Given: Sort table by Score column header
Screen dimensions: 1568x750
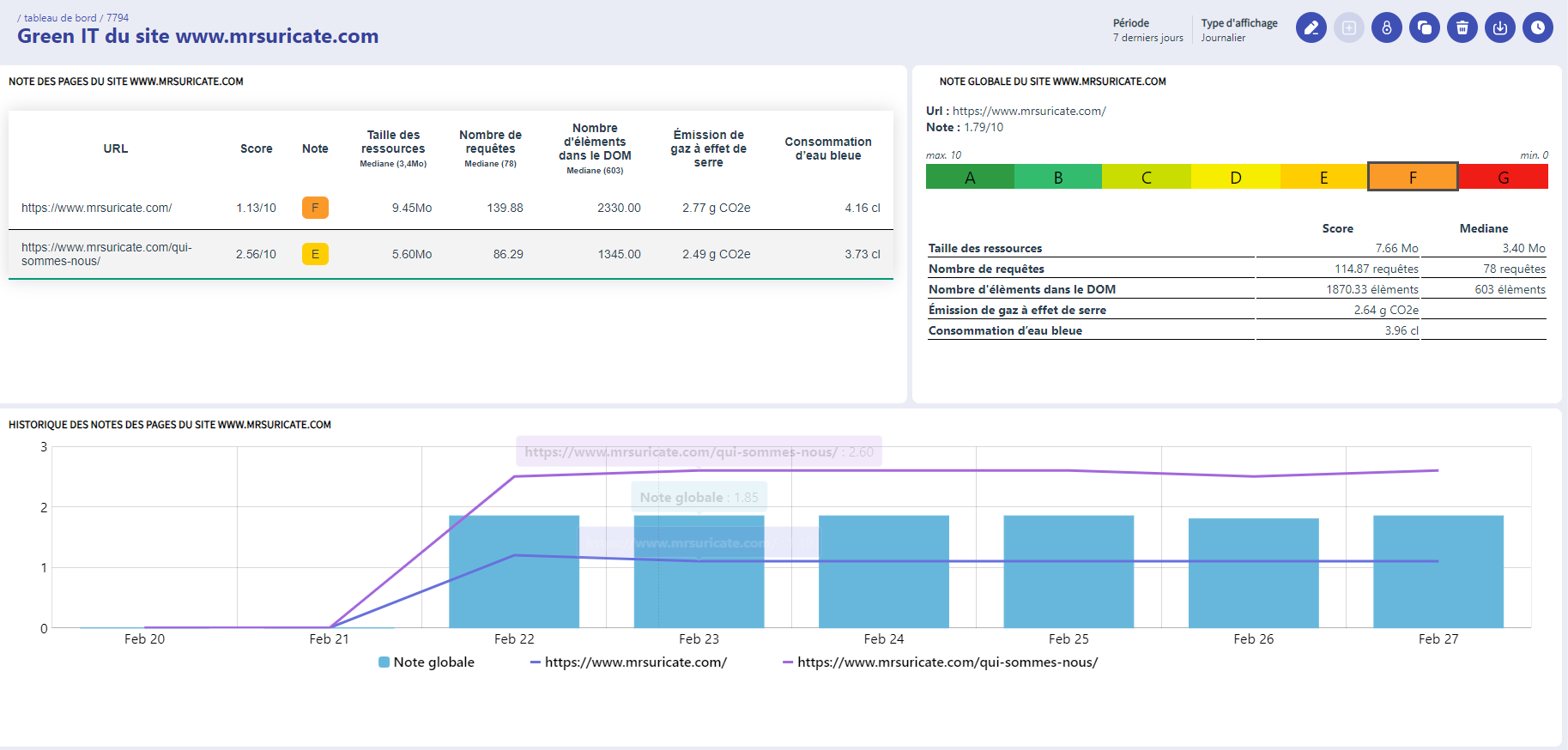Looking at the screenshot, I should pos(256,148).
